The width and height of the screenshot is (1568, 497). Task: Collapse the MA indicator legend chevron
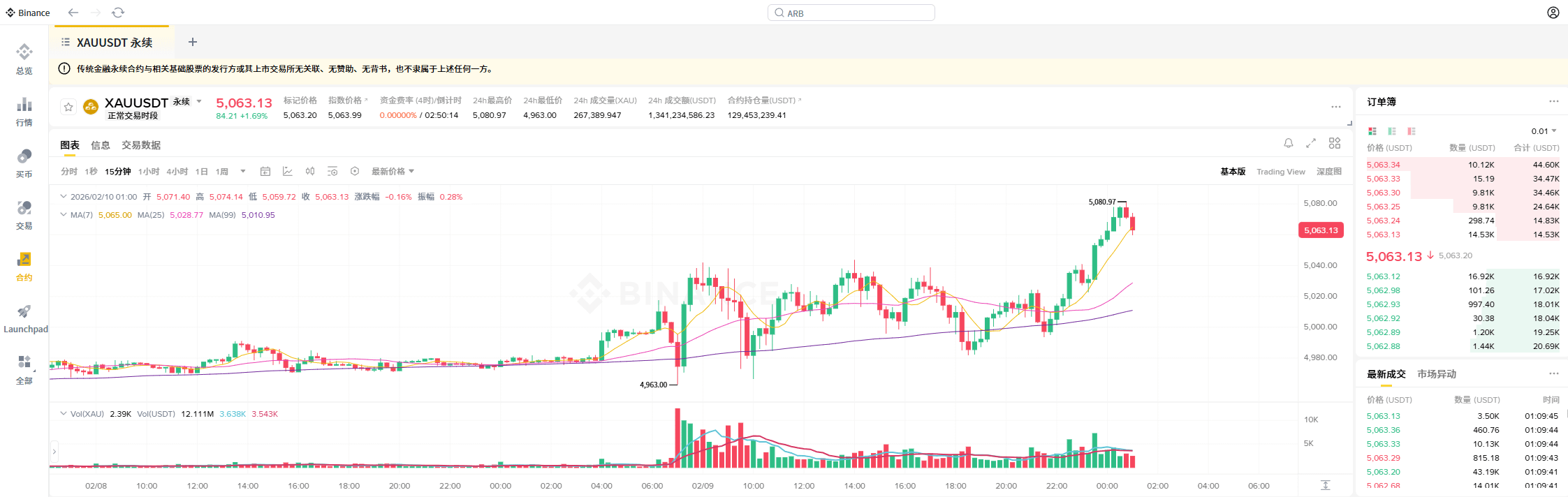click(x=64, y=215)
